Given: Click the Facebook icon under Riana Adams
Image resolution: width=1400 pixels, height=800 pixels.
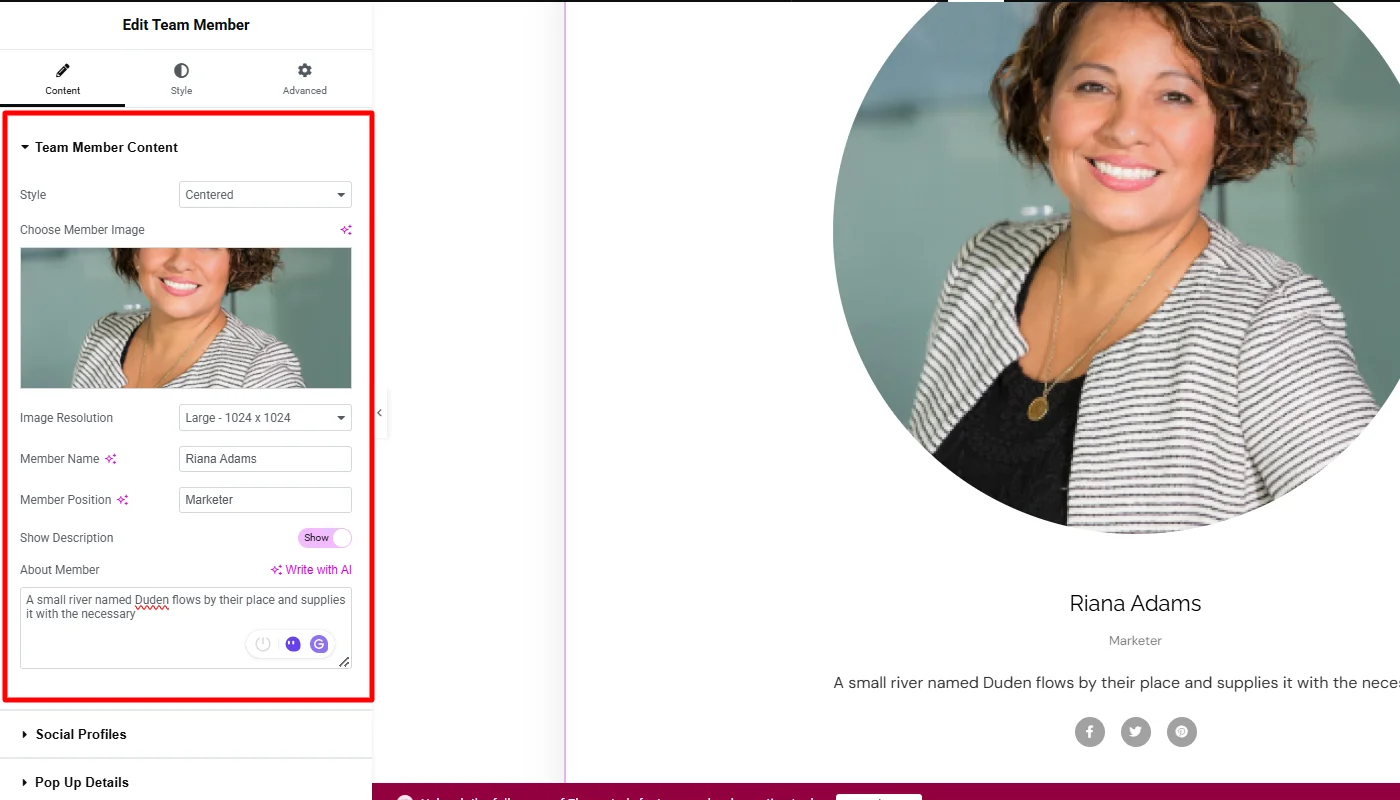Looking at the screenshot, I should pos(1090,732).
